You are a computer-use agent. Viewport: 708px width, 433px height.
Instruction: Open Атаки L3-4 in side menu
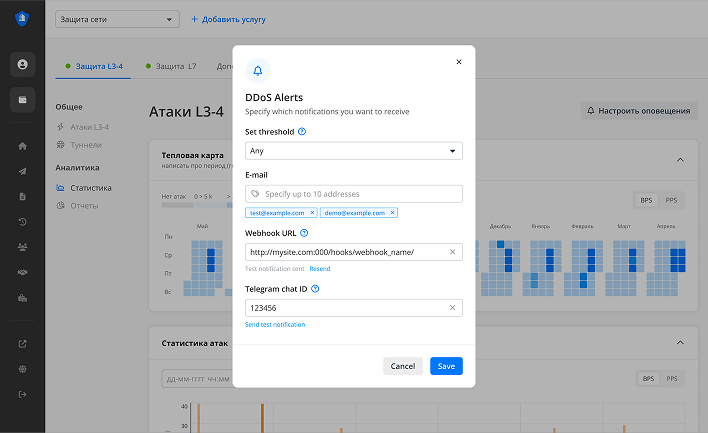[x=90, y=127]
